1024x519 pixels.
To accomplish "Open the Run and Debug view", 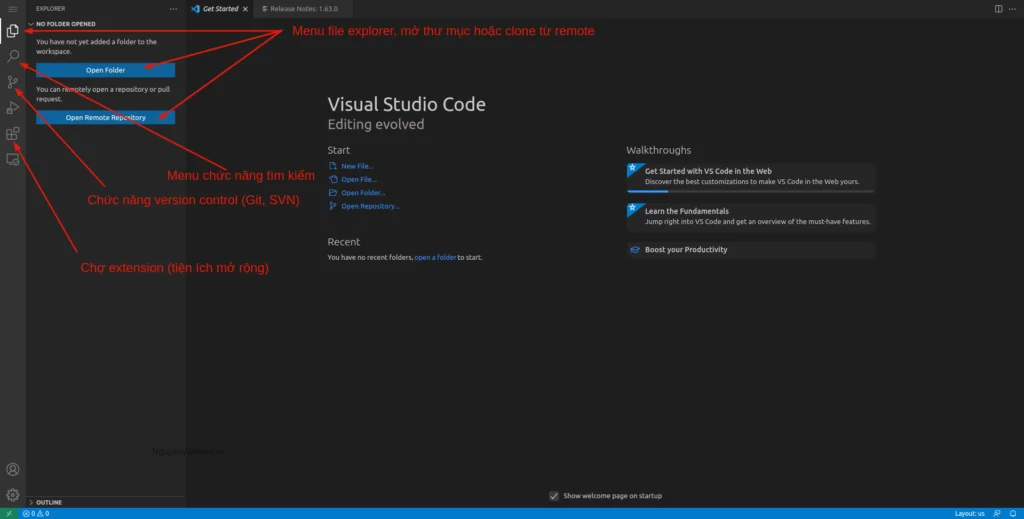I will pyautogui.click(x=12, y=108).
